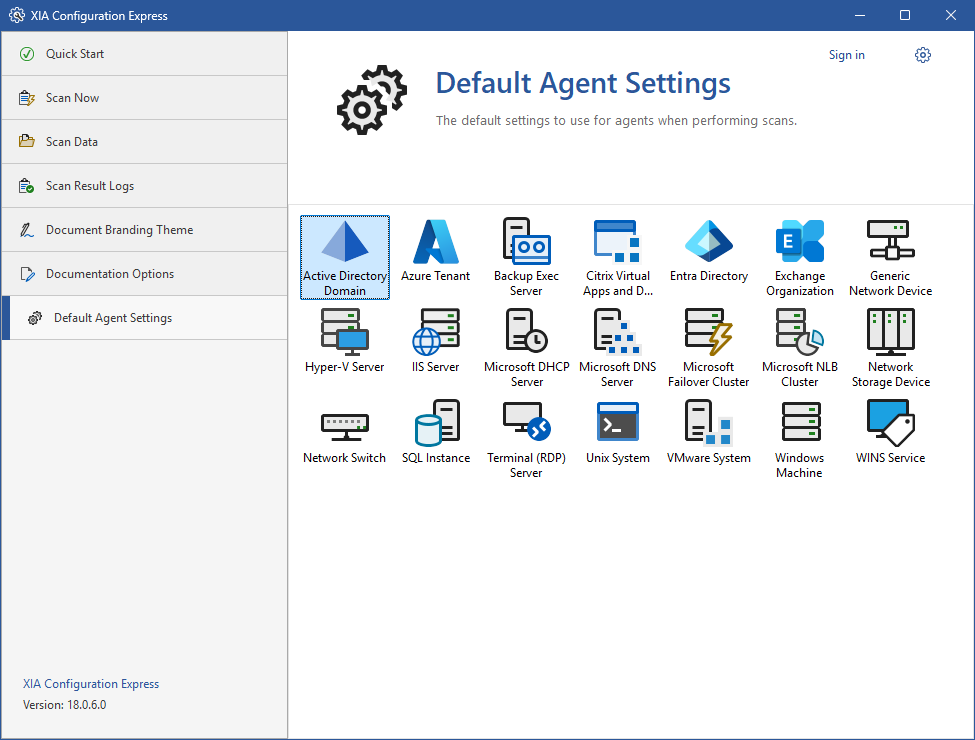Open the Scan Now section
This screenshot has width=975, height=740.
pos(72,98)
